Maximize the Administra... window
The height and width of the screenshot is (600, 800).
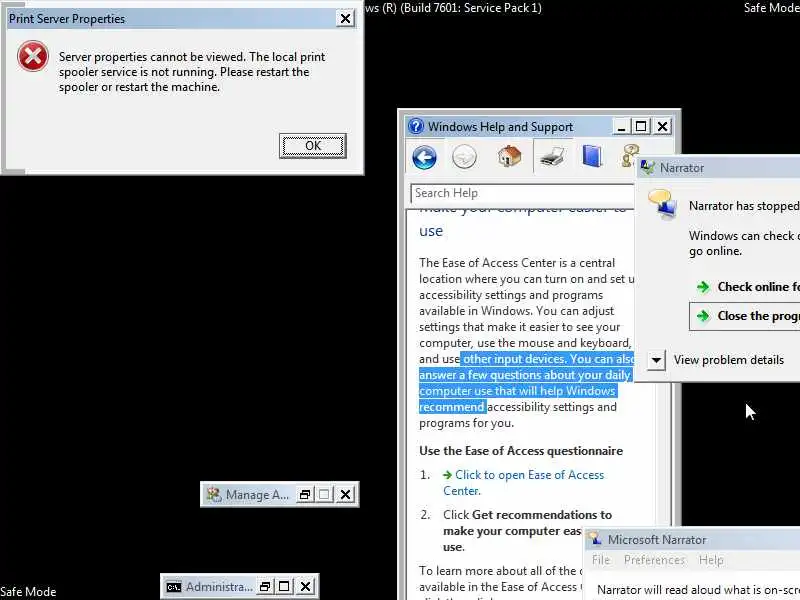coord(284,587)
